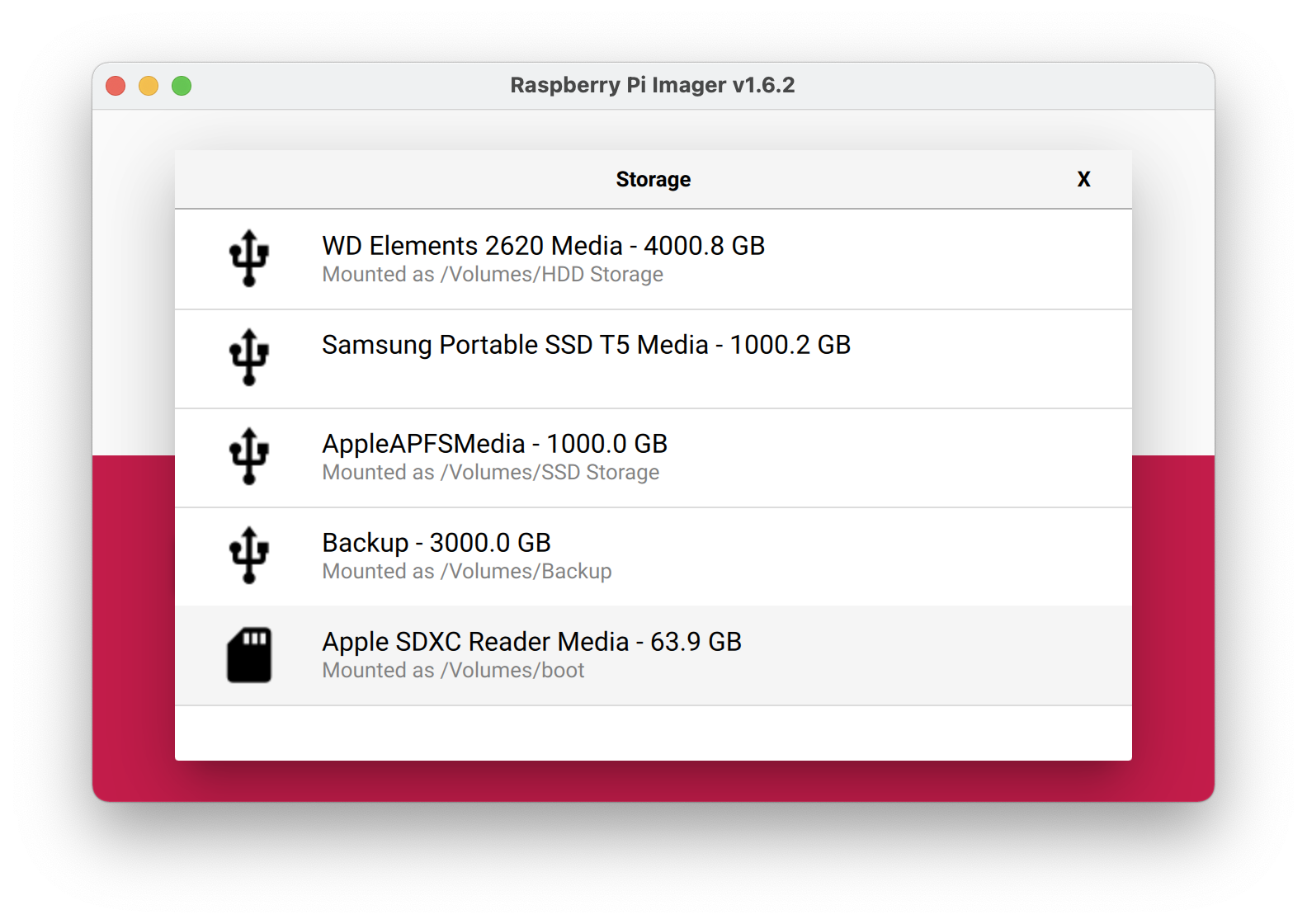Click 'Mounted as /Volumes/Backup' text
This screenshot has height=924, width=1307.
(467, 572)
